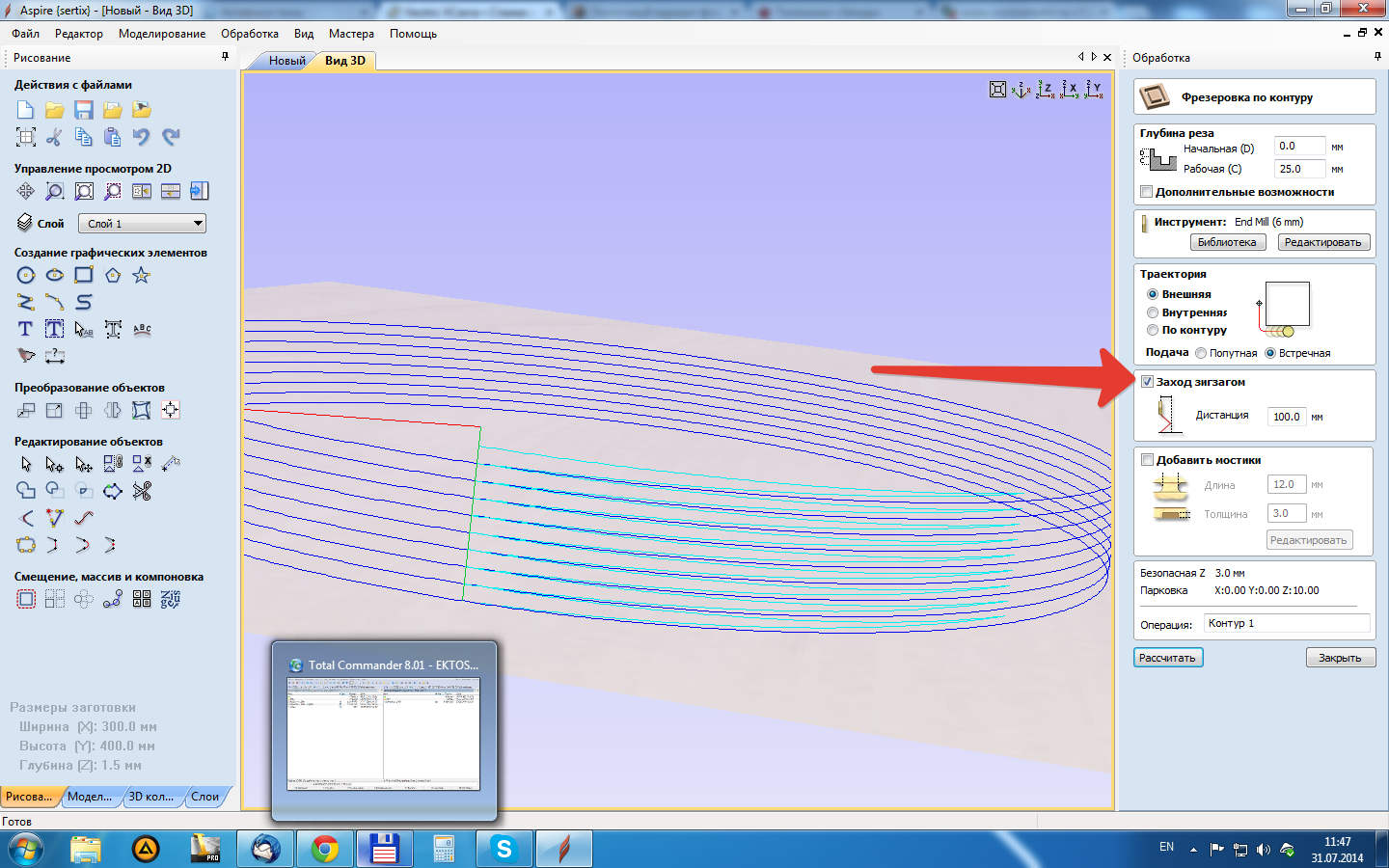Choose the draw circle tool
Screen dimensions: 1389x868
point(26,275)
